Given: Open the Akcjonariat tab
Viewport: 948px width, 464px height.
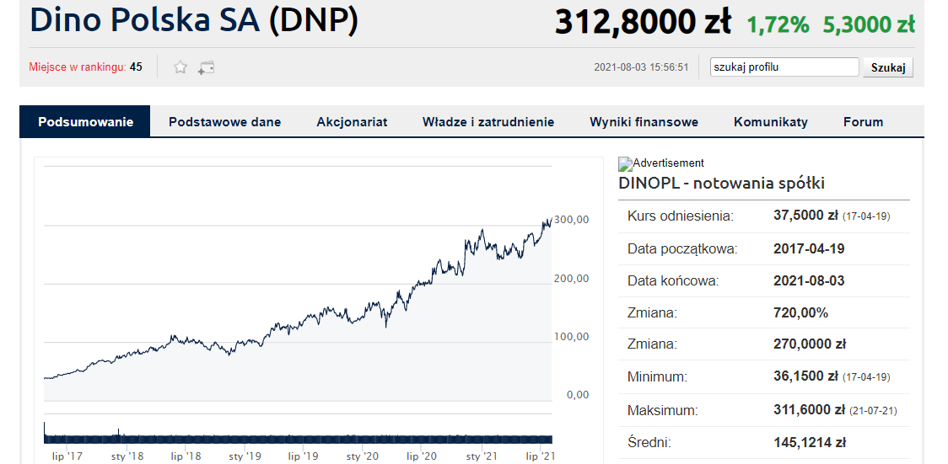Looking at the screenshot, I should click(x=352, y=122).
